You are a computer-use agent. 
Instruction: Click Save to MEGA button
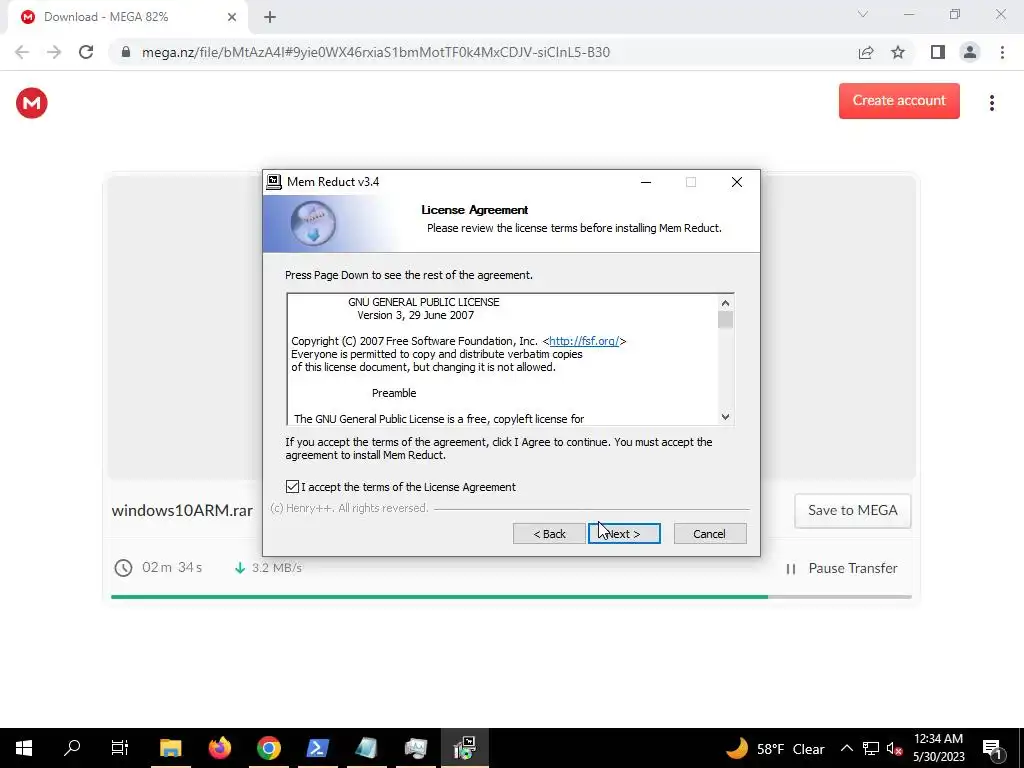click(852, 511)
